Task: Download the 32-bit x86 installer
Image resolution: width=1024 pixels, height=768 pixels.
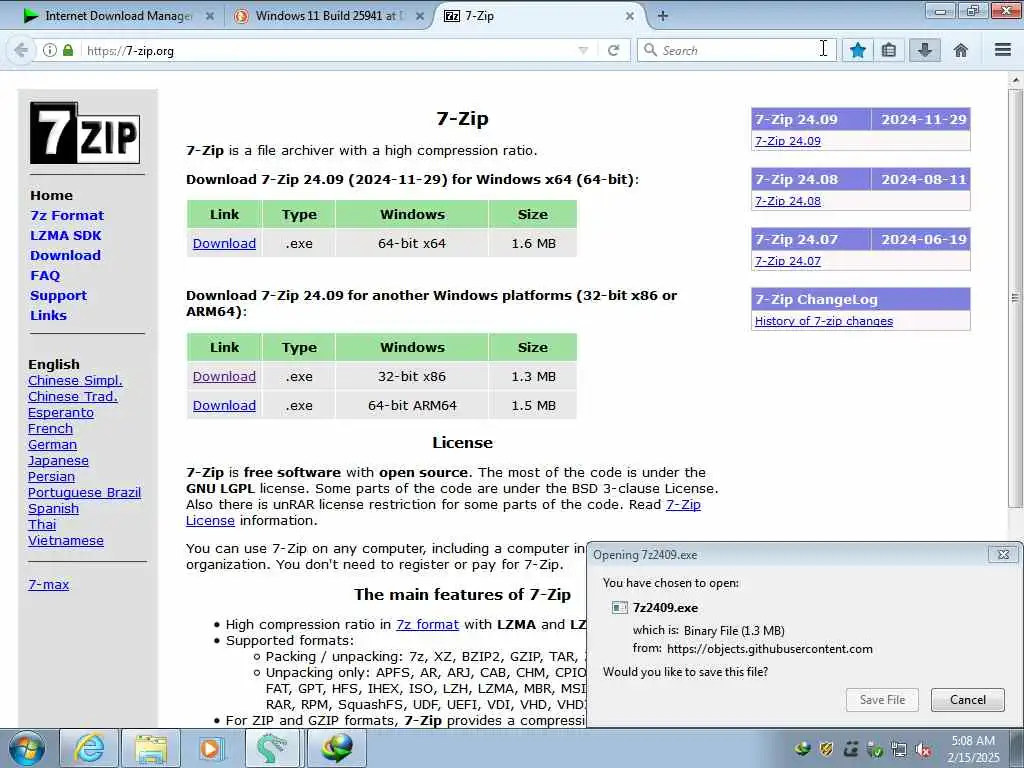Action: 224,377
